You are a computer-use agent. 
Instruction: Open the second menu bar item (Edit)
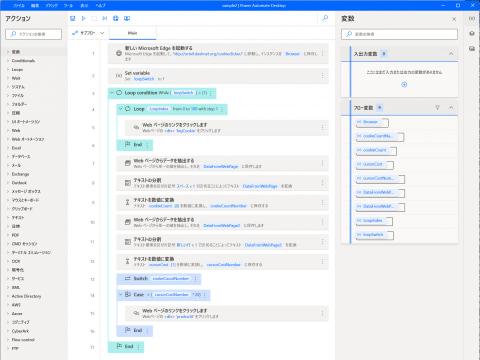click(x=35, y=5)
